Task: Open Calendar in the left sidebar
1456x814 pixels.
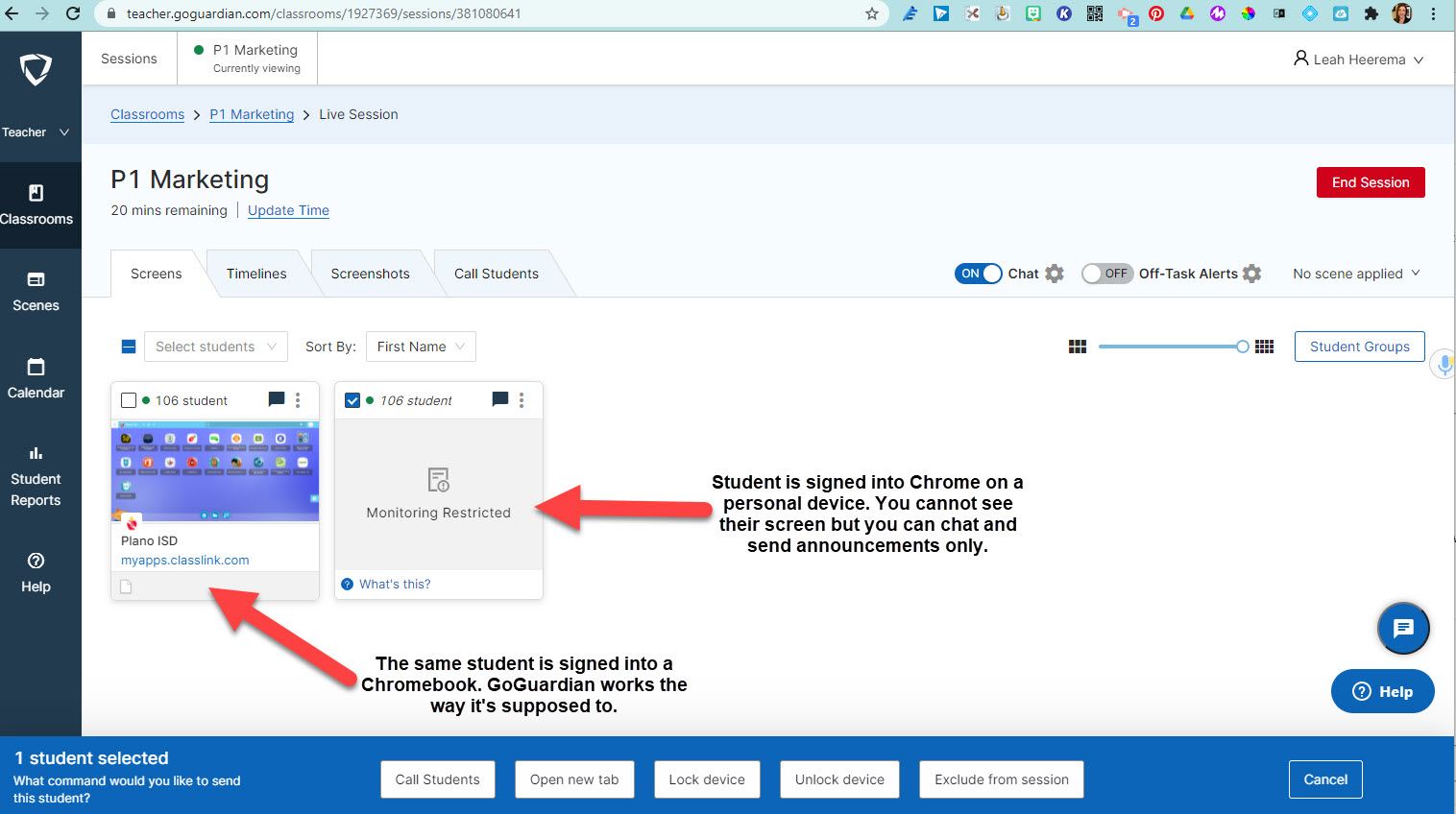Action: [x=36, y=379]
